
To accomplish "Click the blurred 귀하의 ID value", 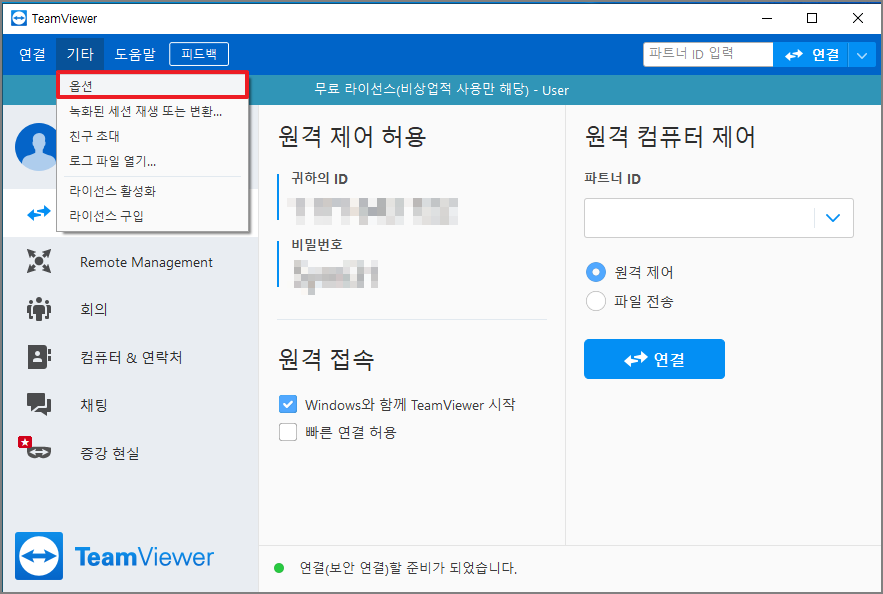I will (373, 211).
